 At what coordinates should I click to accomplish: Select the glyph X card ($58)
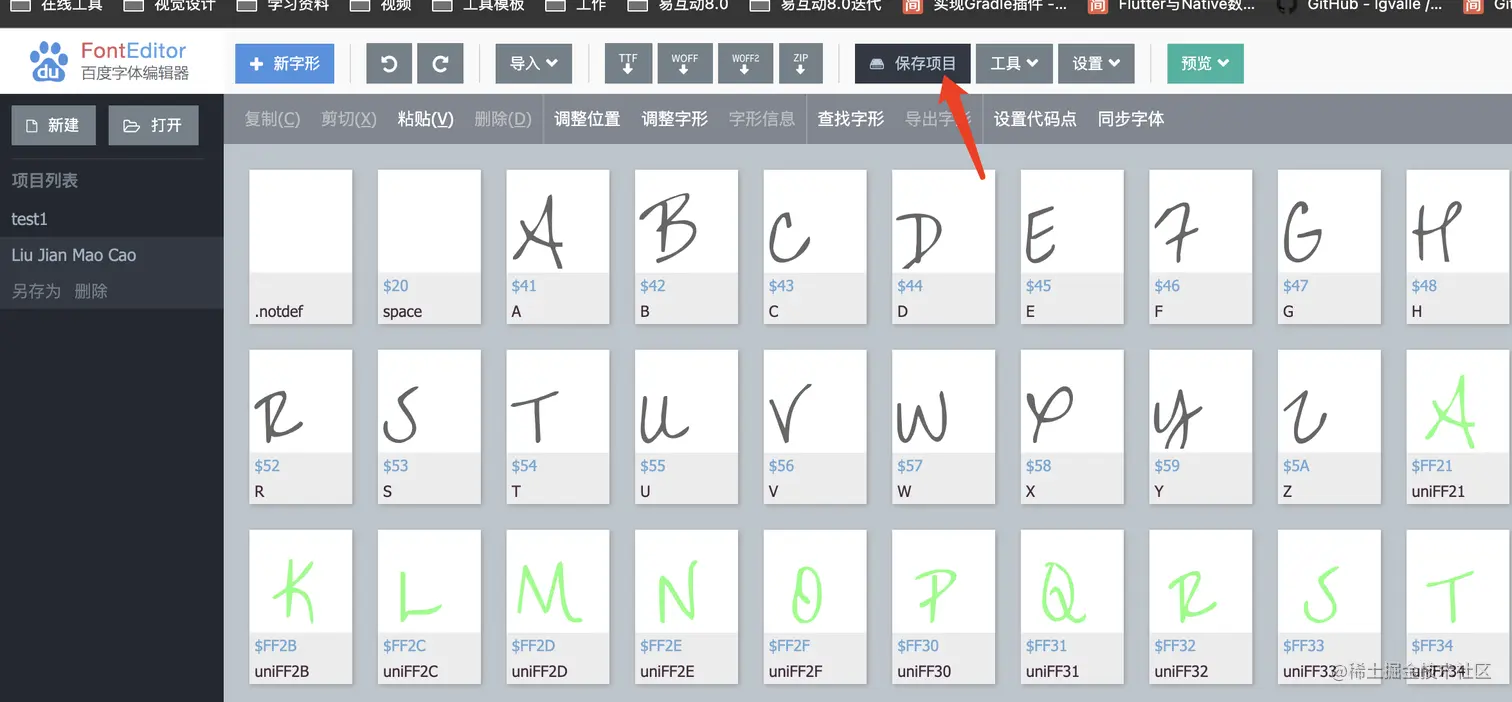pos(1072,426)
